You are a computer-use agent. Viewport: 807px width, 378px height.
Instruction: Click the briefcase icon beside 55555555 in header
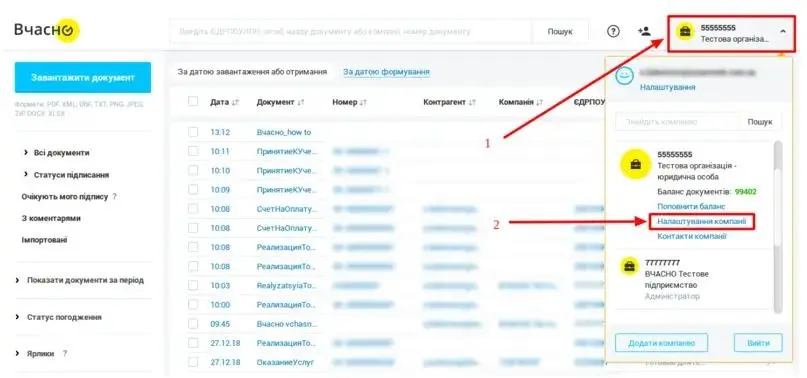tap(685, 32)
